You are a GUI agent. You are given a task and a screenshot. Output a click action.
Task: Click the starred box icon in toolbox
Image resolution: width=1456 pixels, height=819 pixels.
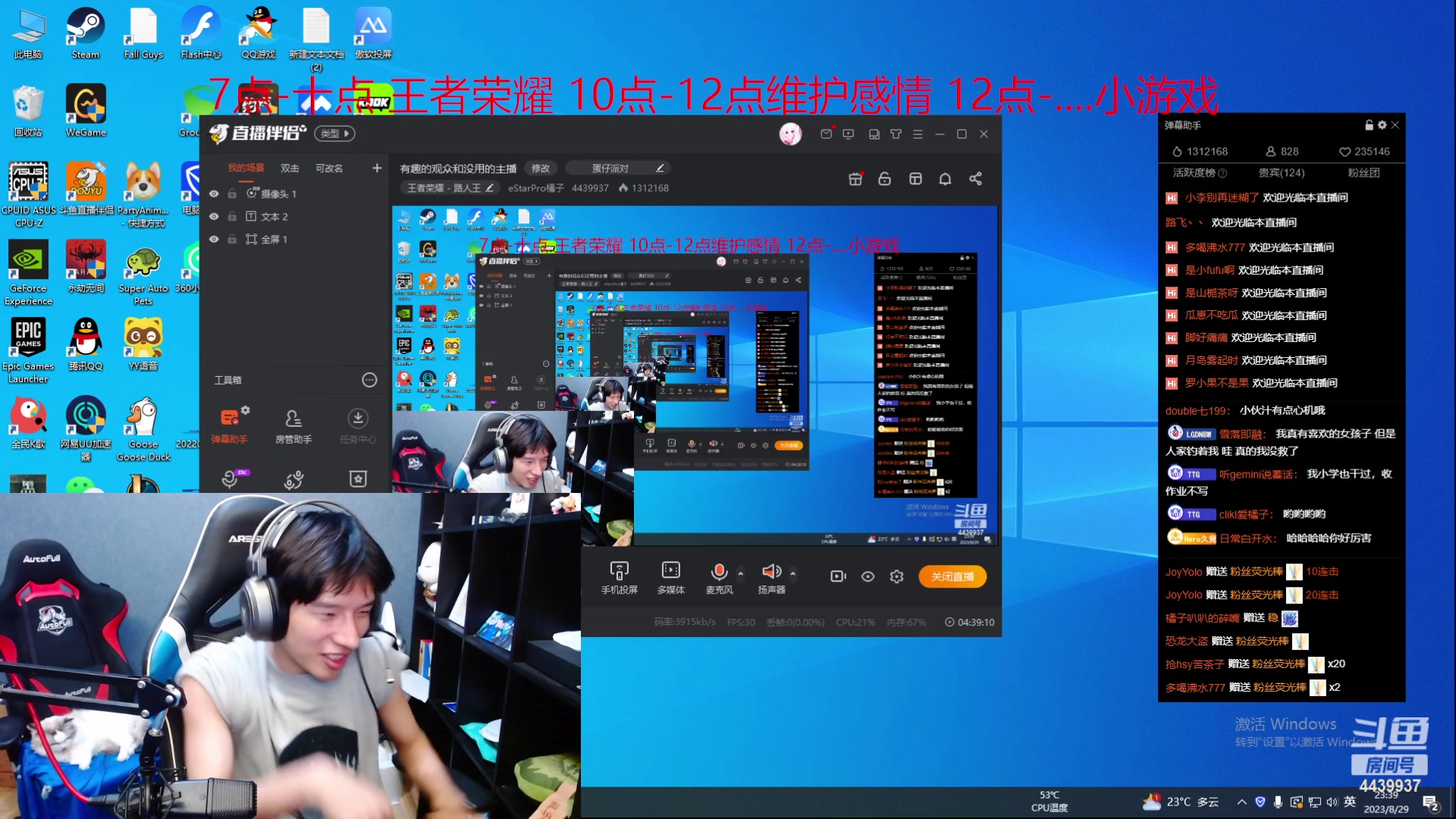358,479
